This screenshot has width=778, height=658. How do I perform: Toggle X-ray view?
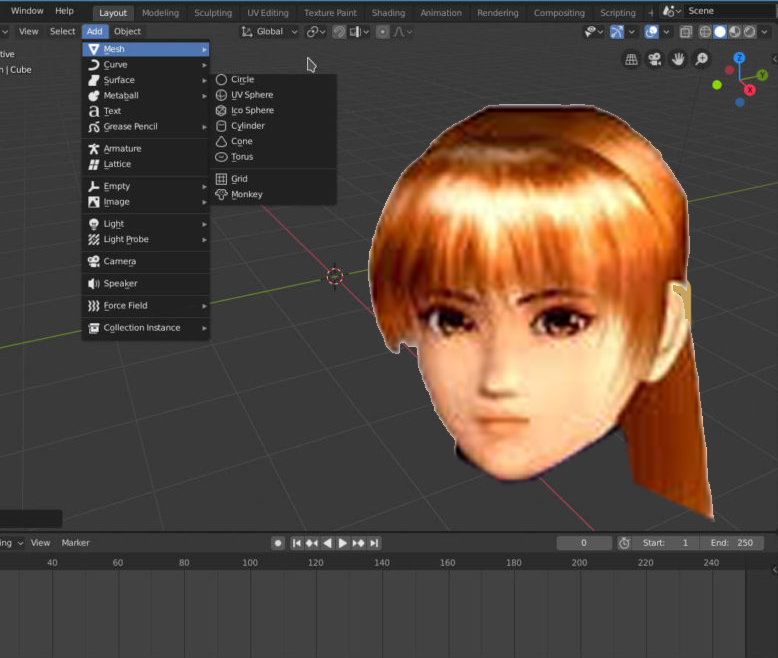click(x=686, y=32)
